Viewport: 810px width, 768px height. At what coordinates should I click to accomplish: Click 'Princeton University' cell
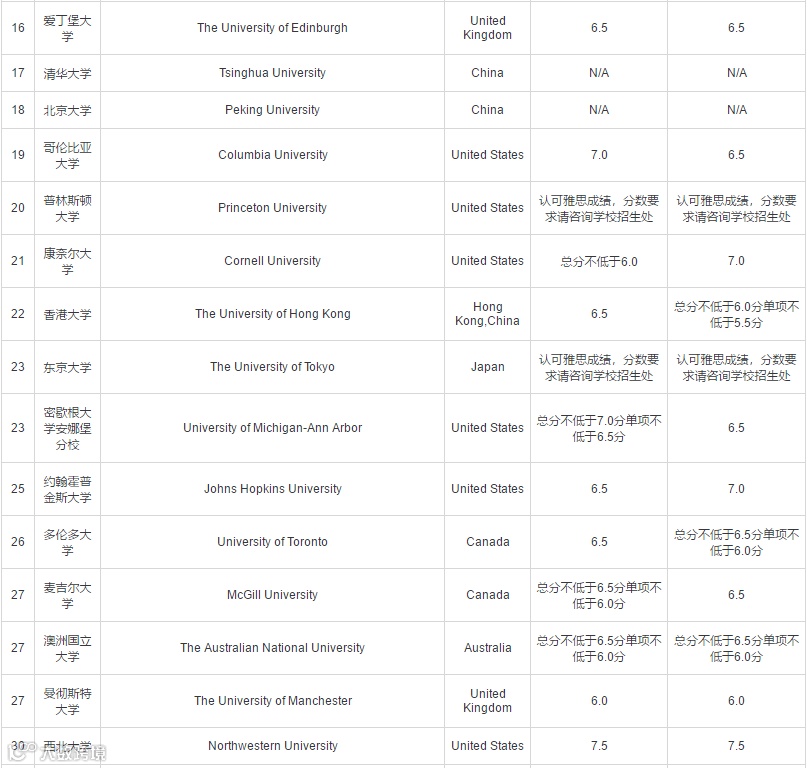(272, 208)
